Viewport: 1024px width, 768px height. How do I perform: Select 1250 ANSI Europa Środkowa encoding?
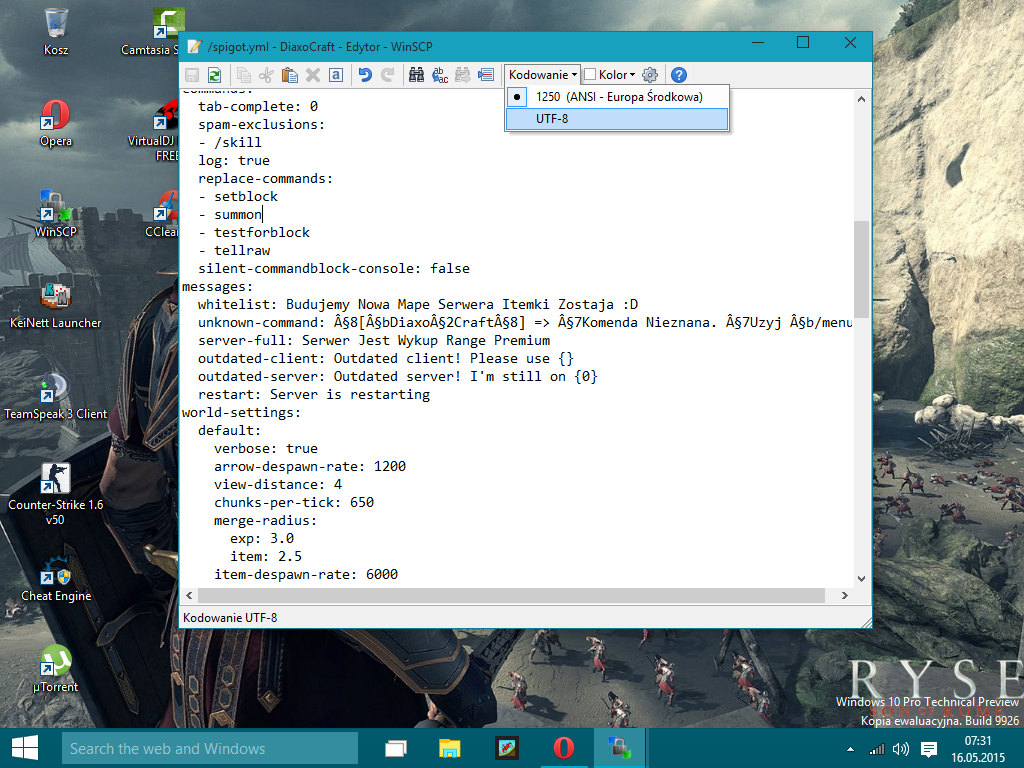(617, 97)
